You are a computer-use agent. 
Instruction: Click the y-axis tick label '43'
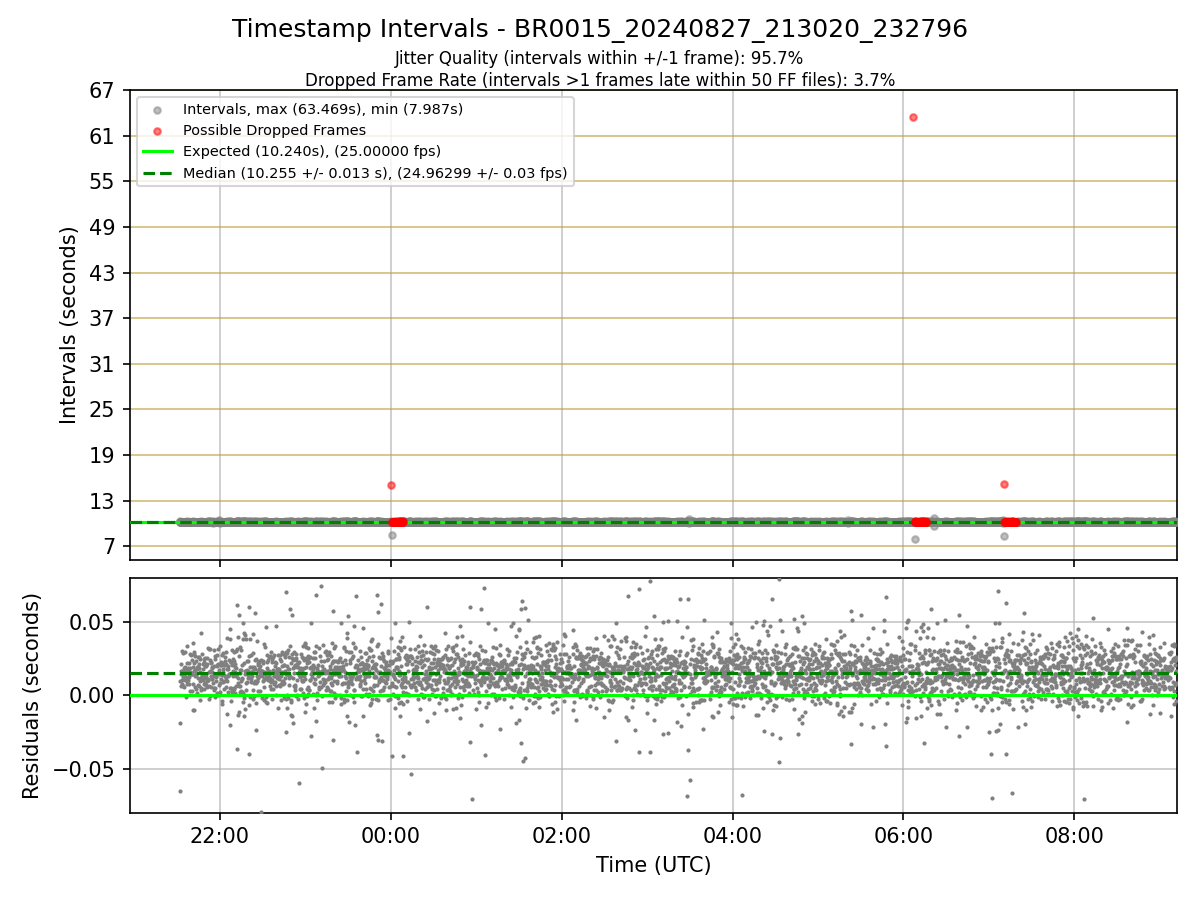[x=104, y=273]
